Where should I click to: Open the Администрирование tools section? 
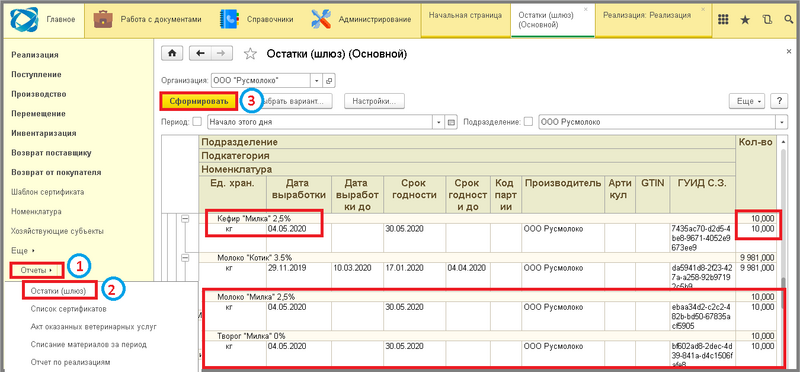point(361,19)
